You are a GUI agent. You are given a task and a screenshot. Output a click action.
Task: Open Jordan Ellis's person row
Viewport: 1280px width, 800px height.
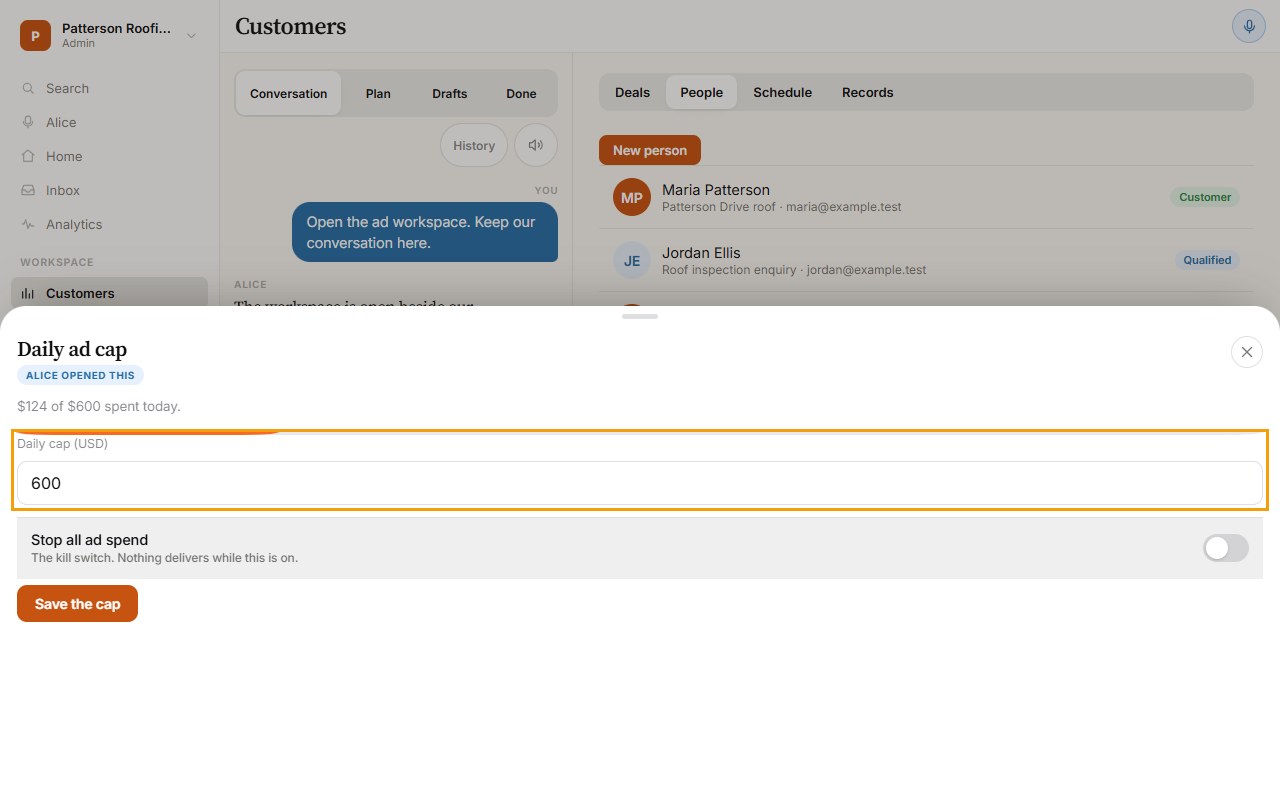[926, 260]
